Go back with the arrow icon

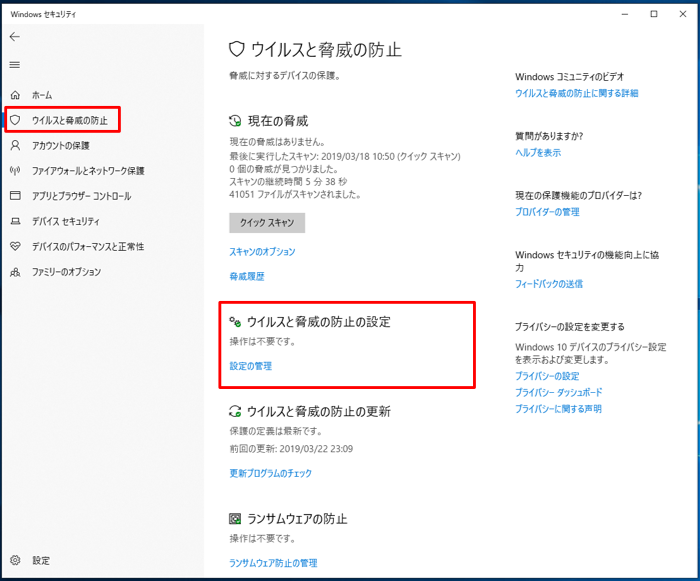(x=15, y=37)
